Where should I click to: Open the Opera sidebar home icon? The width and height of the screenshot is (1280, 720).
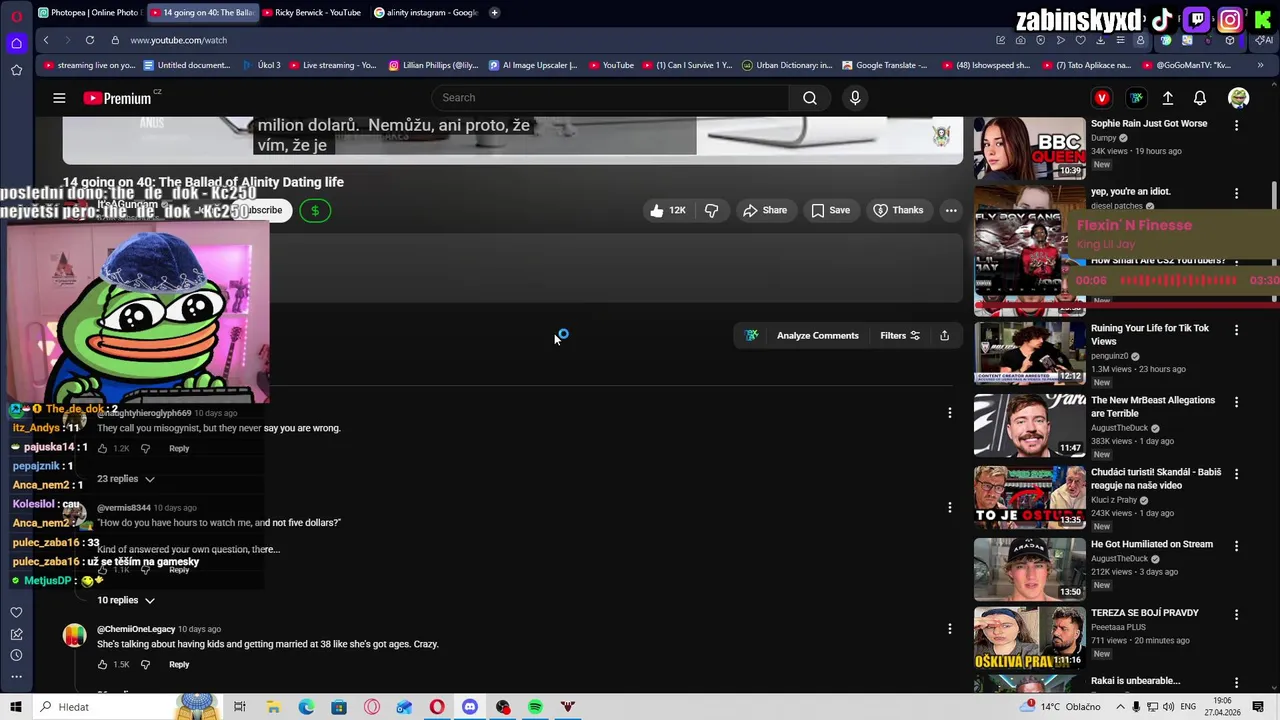16,43
